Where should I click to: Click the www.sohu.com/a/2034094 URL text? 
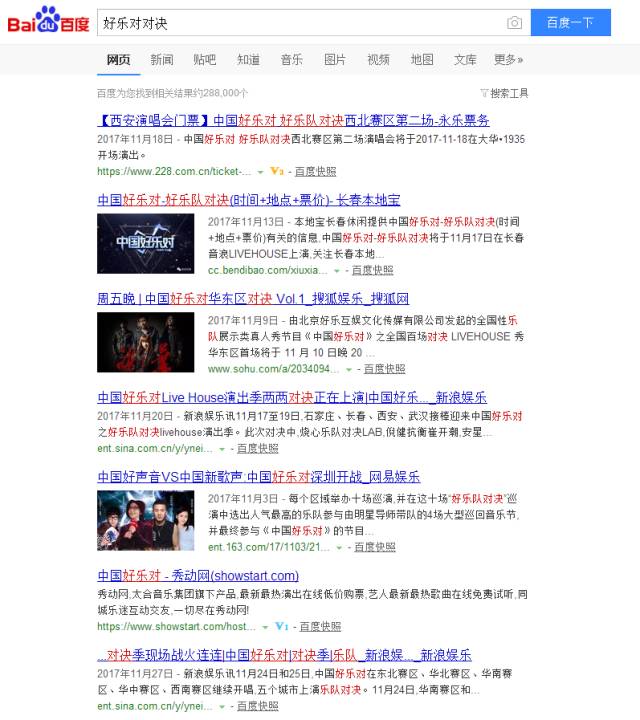pyautogui.click(x=274, y=369)
